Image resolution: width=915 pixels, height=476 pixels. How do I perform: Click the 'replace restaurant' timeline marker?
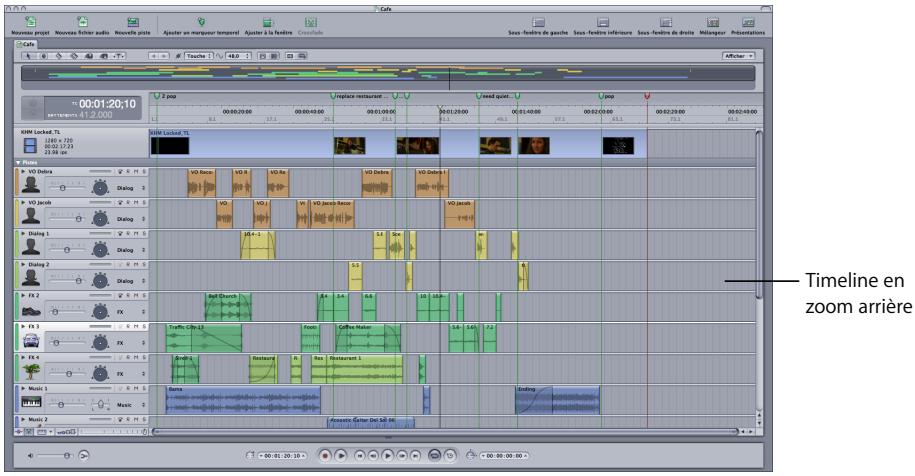[x=333, y=96]
